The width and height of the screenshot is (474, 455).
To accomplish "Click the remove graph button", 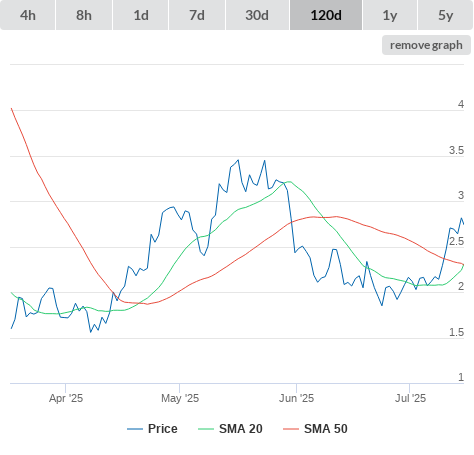I will (x=426, y=45).
